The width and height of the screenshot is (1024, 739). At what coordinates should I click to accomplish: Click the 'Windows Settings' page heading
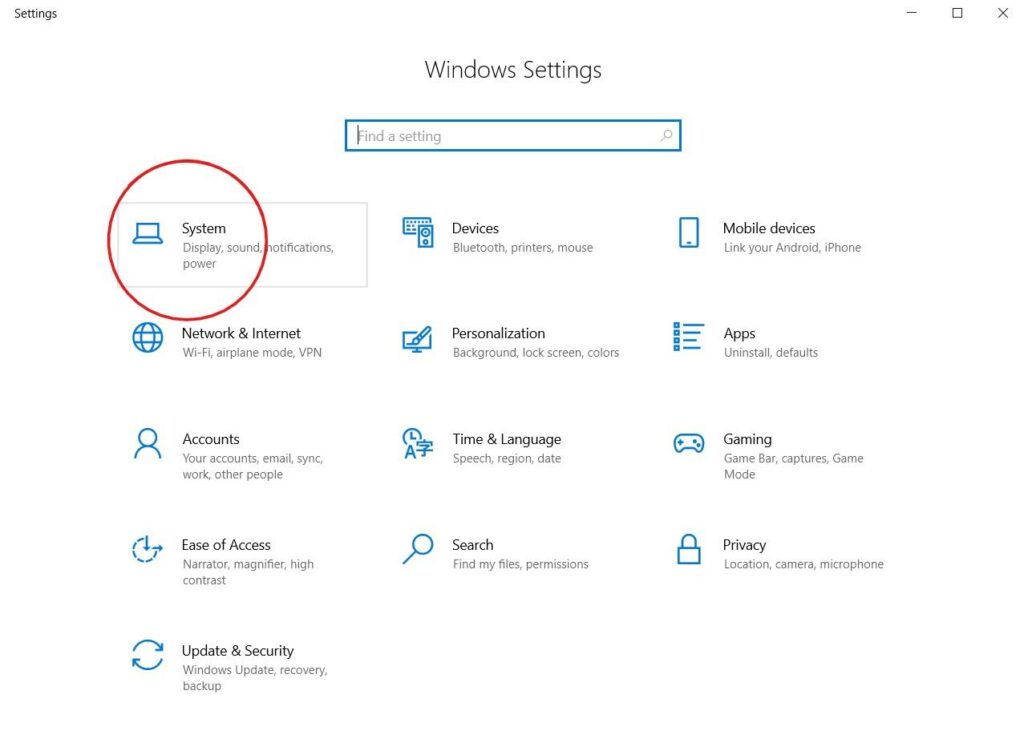click(x=513, y=70)
